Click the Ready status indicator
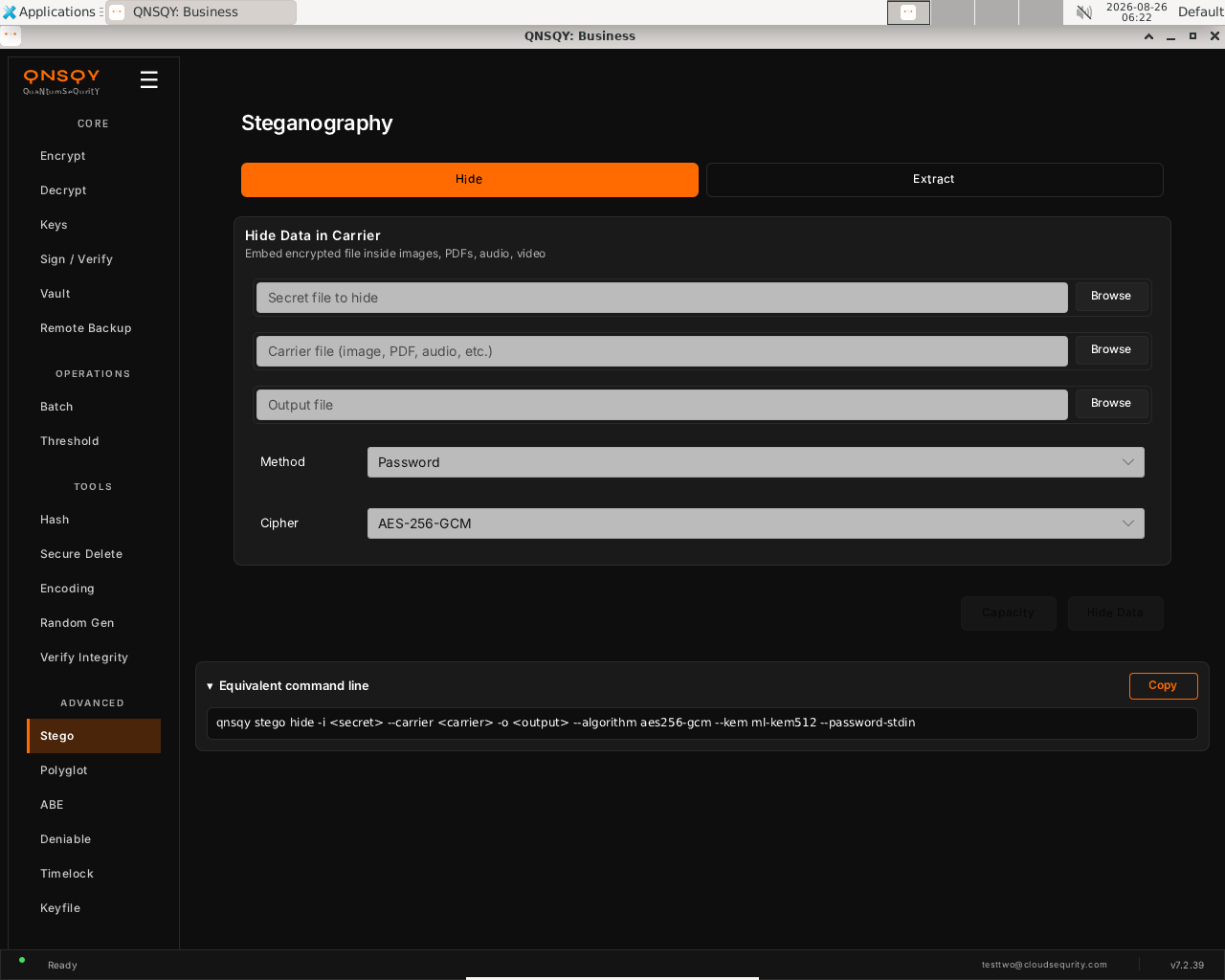Image resolution: width=1225 pixels, height=980 pixels. 62,965
